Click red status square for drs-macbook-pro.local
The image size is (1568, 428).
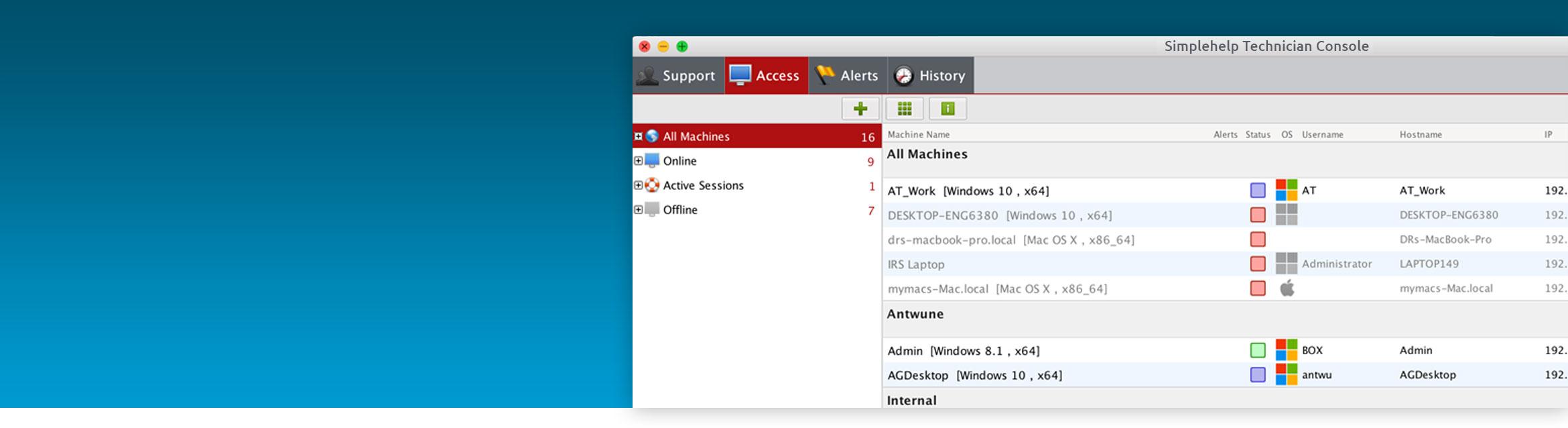click(1258, 239)
